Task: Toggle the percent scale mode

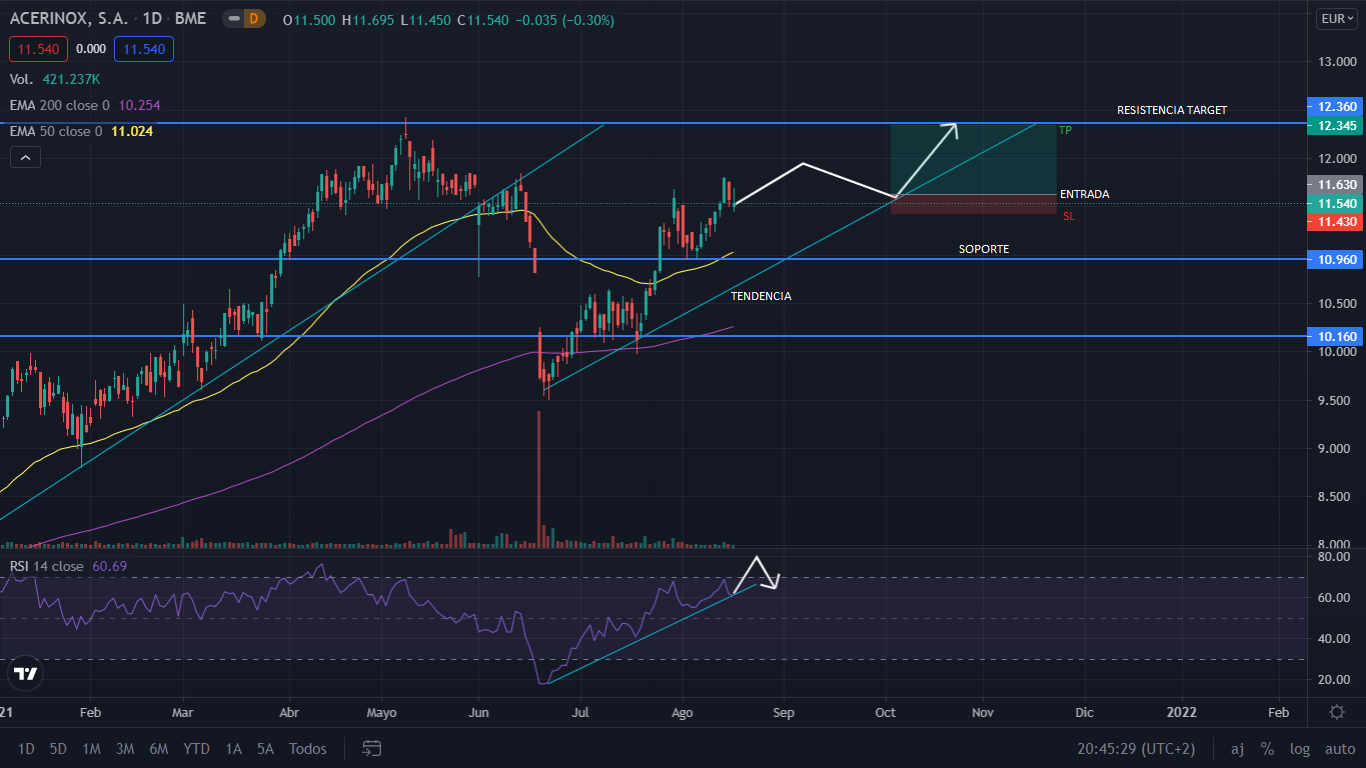Action: click(x=1267, y=749)
